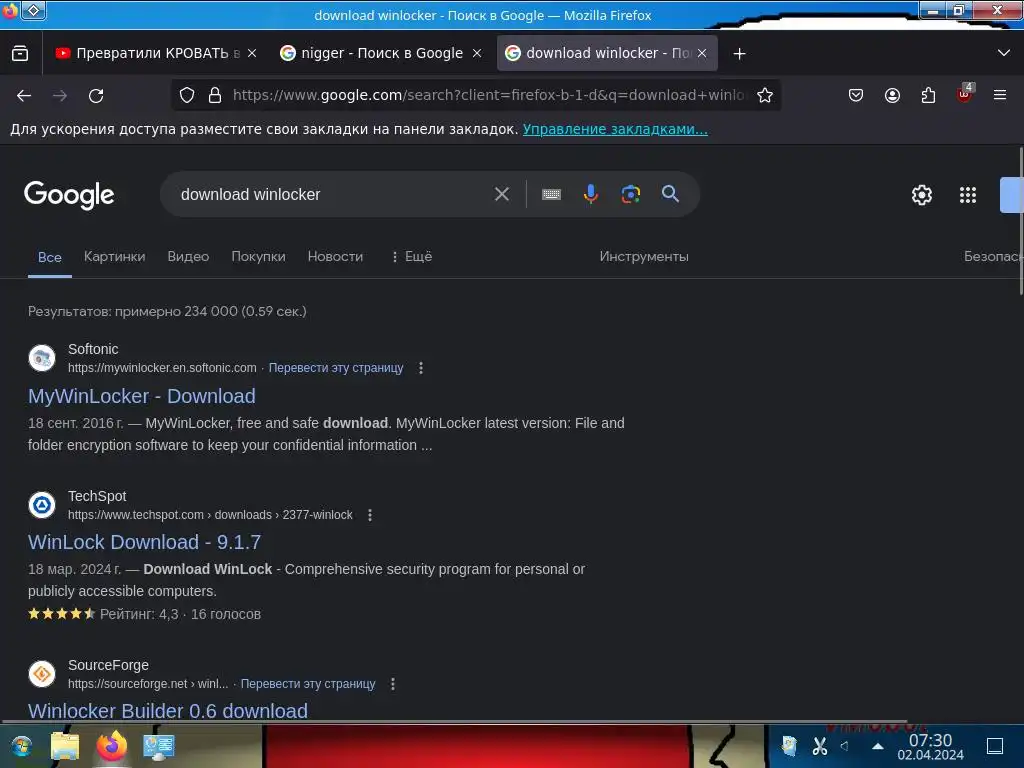Bookmark this page with star icon
This screenshot has height=768, width=1024.
tap(765, 95)
